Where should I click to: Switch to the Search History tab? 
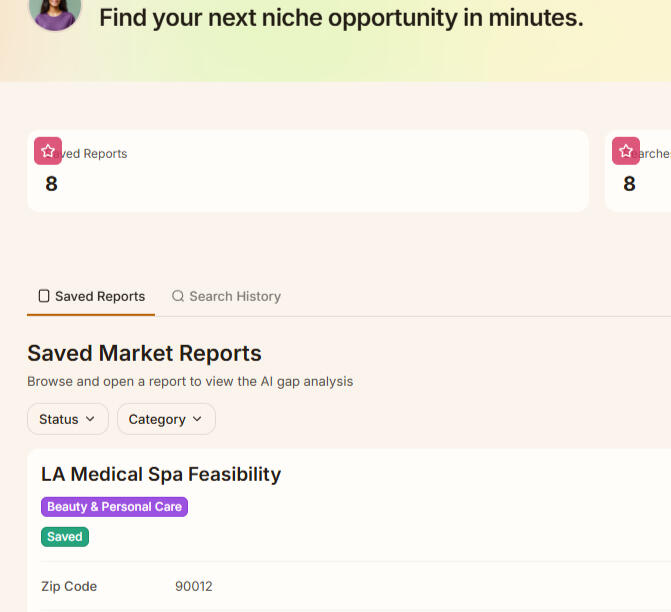(x=226, y=296)
